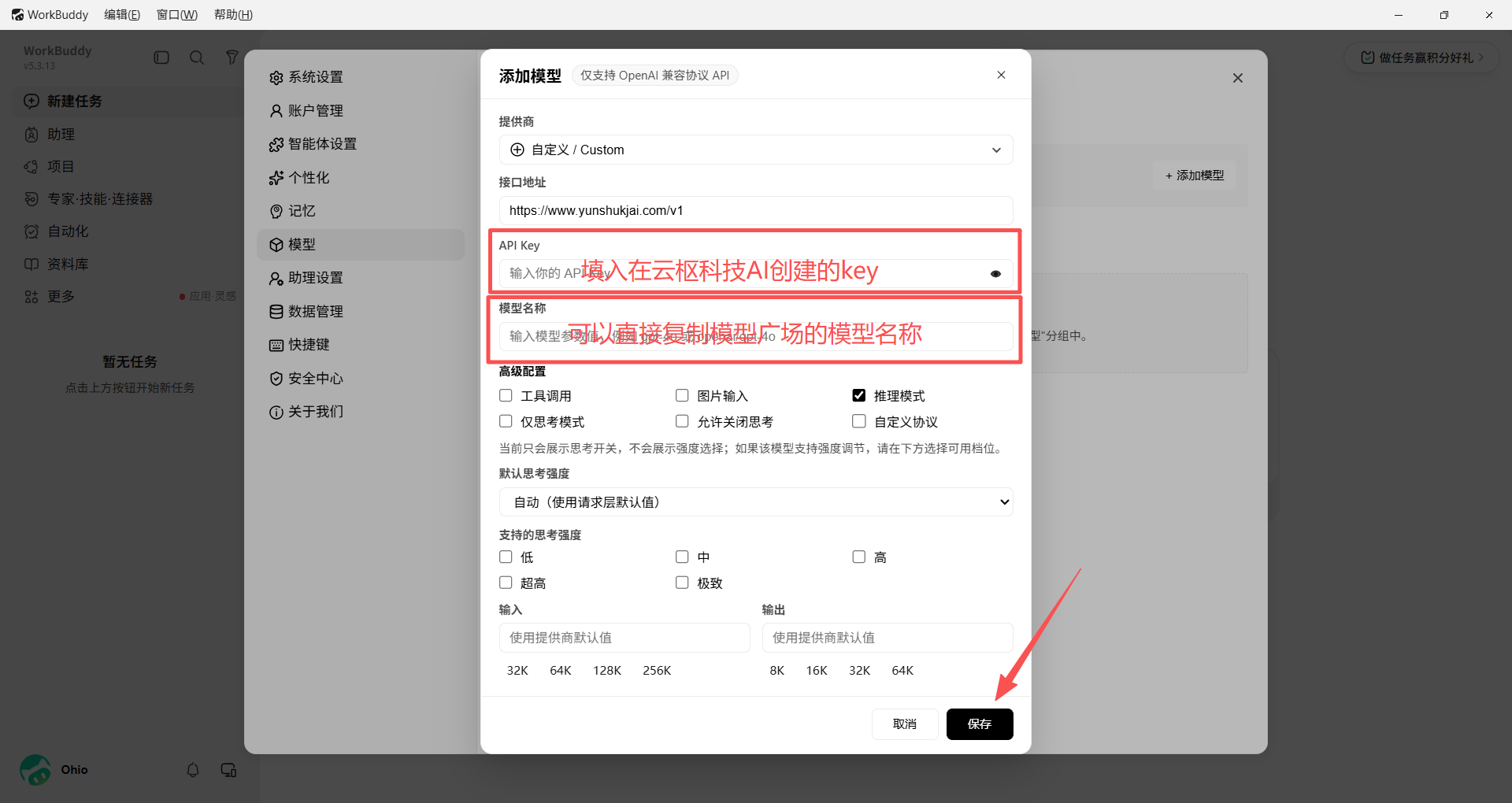Click the 智能体设置 icon
Viewport: 1512px width, 803px height.
point(276,144)
